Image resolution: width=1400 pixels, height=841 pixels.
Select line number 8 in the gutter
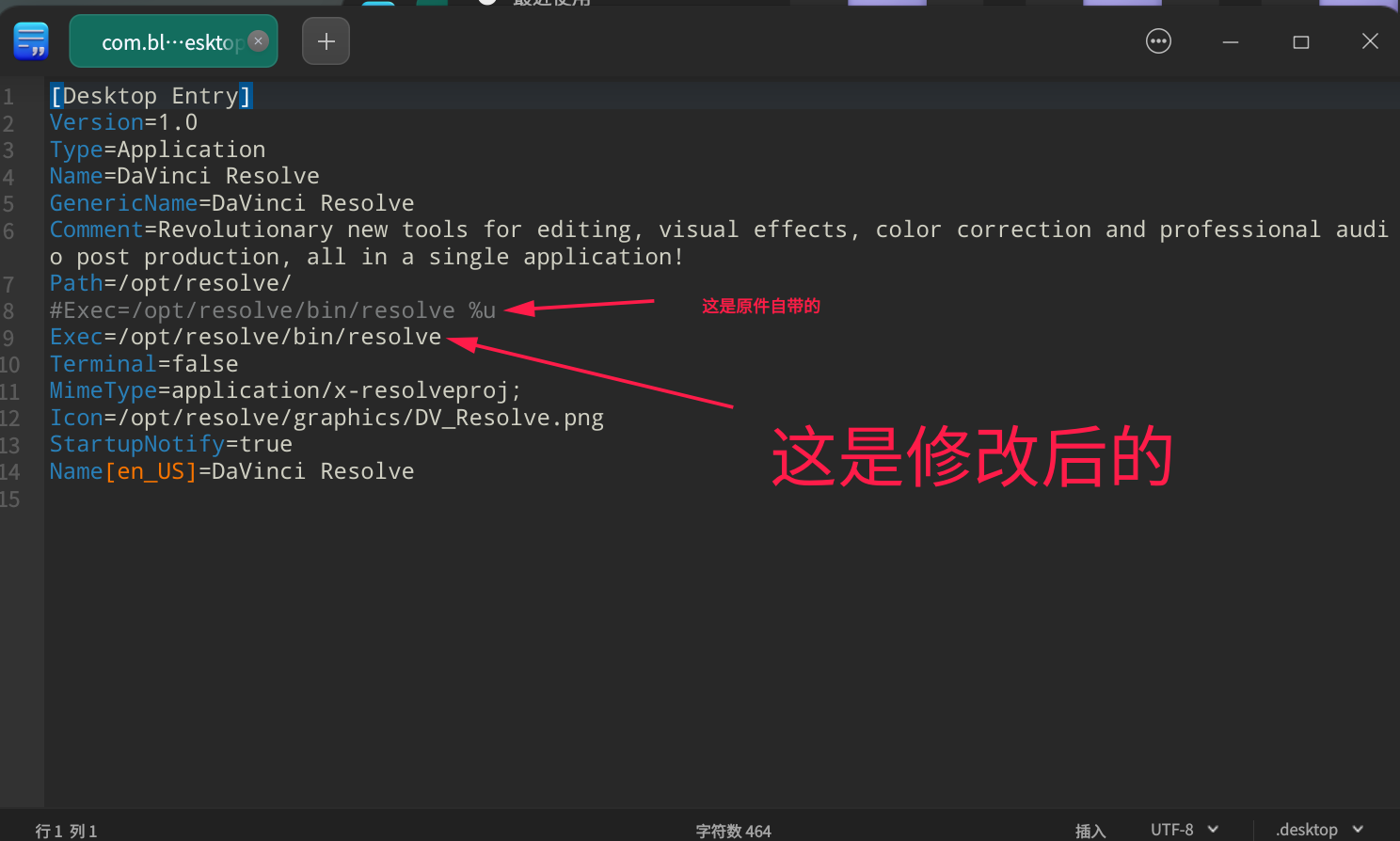tap(11, 309)
